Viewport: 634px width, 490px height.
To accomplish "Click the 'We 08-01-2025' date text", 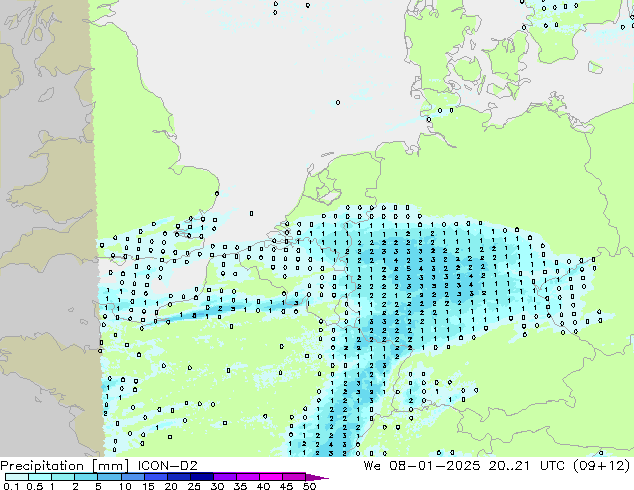I will pyautogui.click(x=422, y=466).
